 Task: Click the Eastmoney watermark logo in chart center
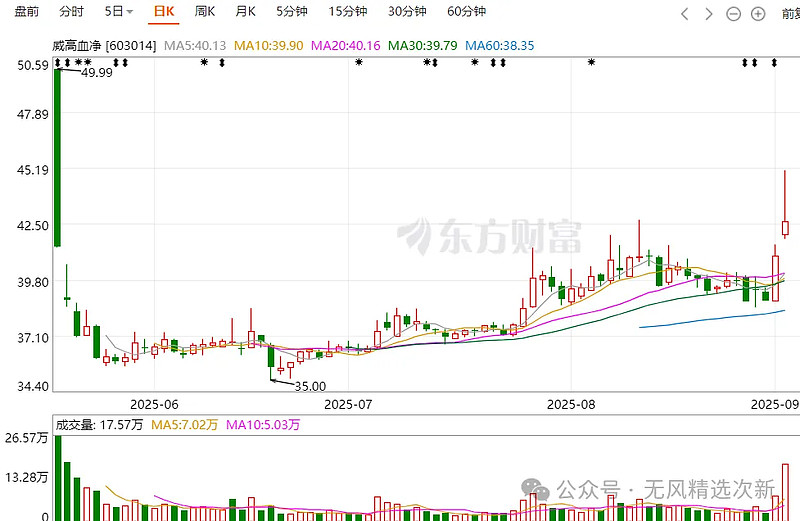(490, 236)
